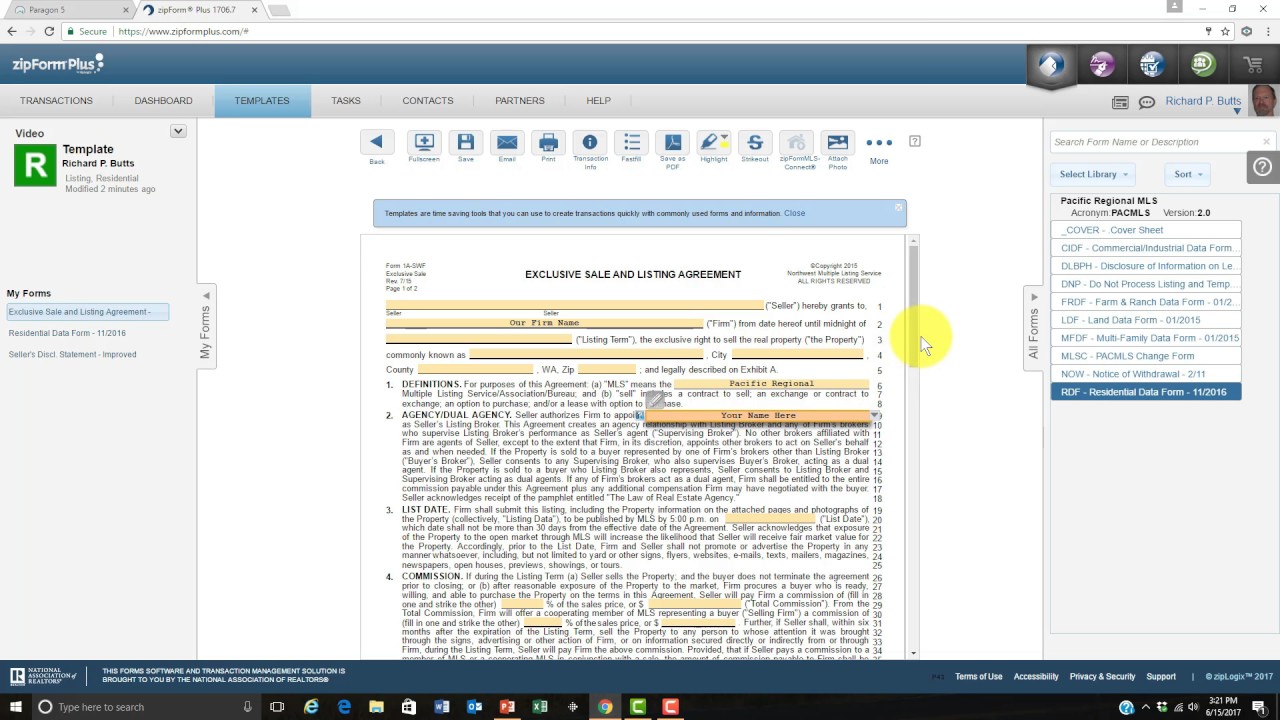
Task: Open the green community chat app icon
Action: (1203, 64)
